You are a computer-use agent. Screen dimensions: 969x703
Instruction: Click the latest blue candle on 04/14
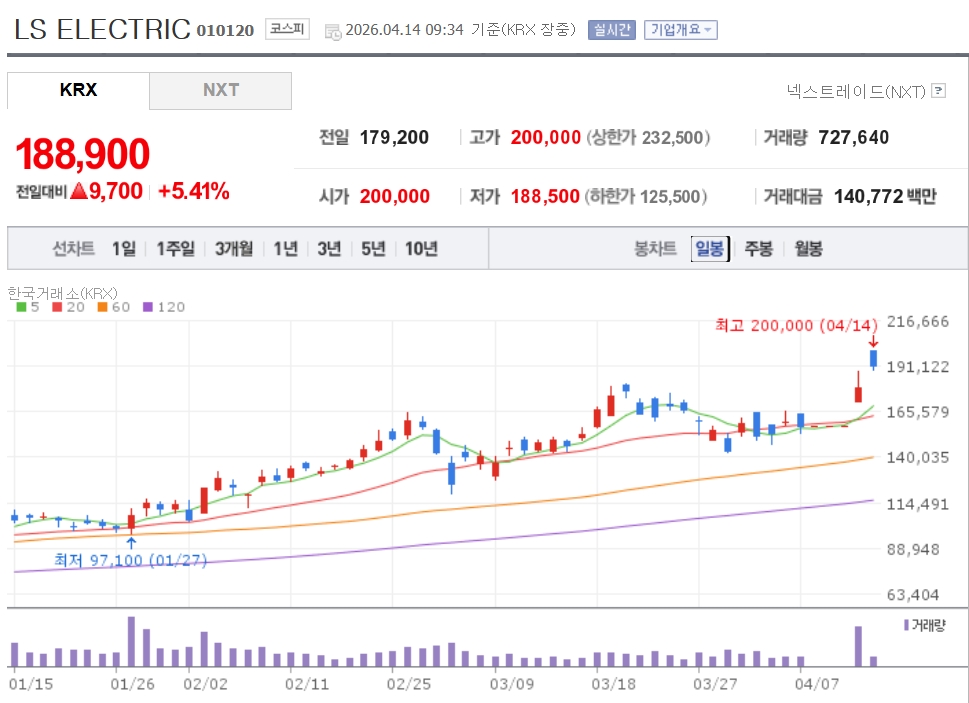(x=873, y=359)
